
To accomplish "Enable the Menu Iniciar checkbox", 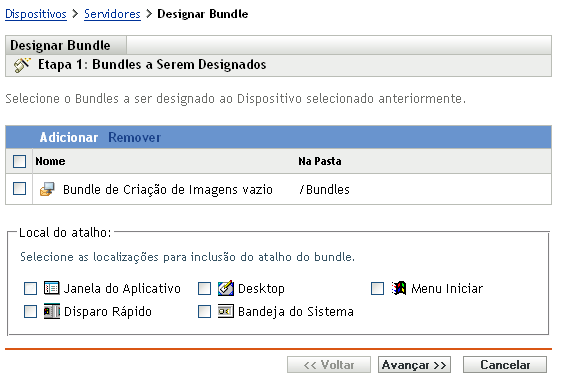I will point(377,288).
